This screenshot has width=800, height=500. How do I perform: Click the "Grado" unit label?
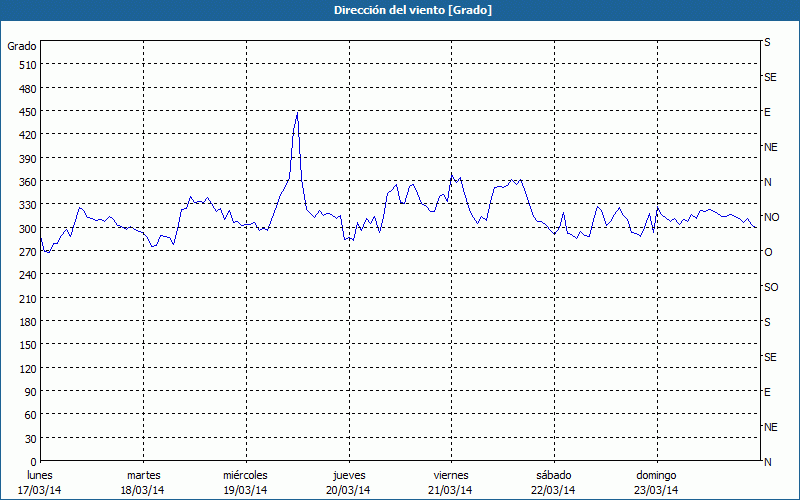pos(22,46)
